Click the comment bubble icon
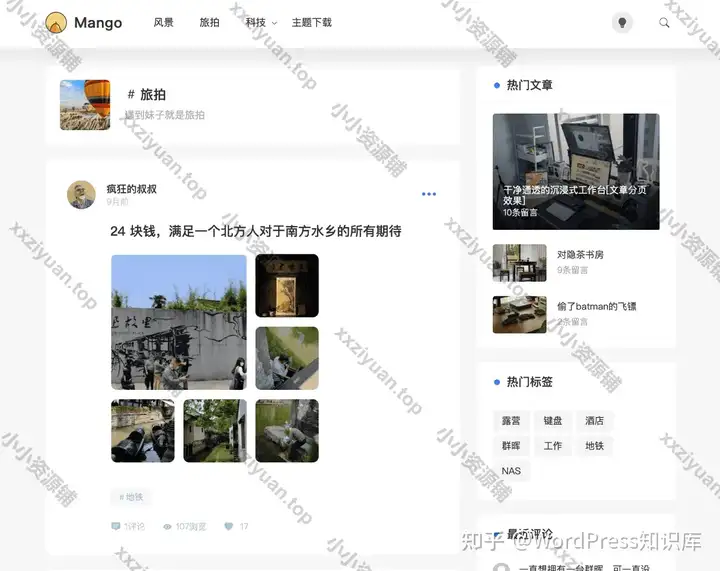 [x=116, y=526]
